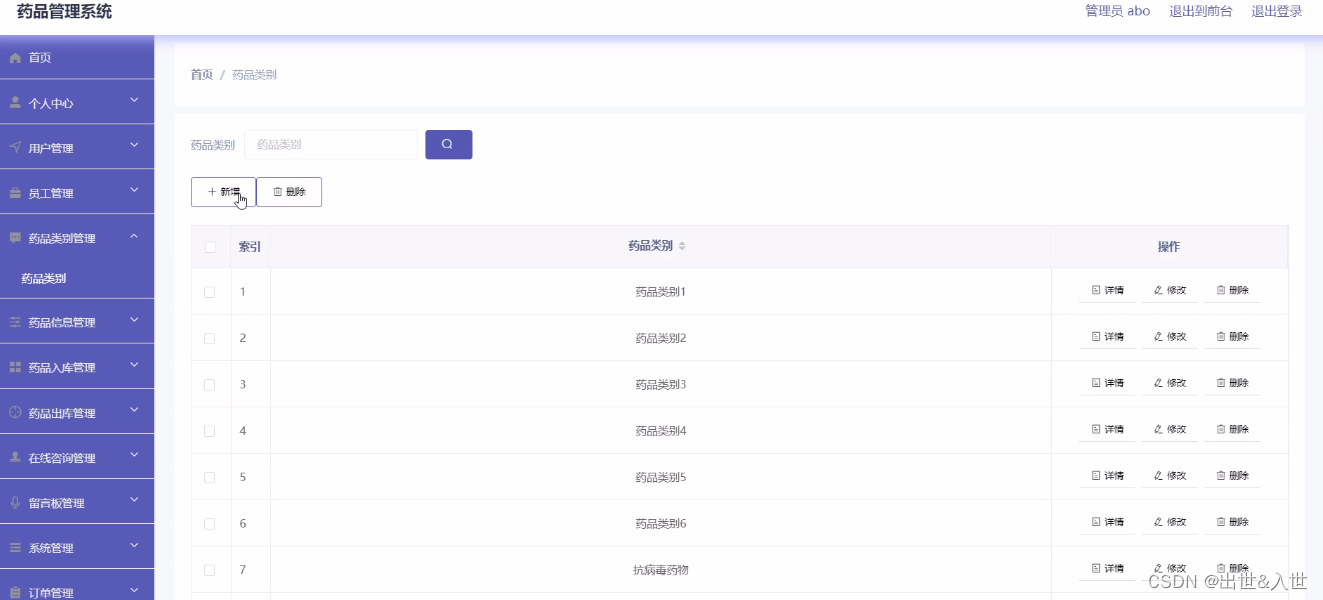Check the box for row 3
Screen dimensions: 1323x600
[209, 384]
